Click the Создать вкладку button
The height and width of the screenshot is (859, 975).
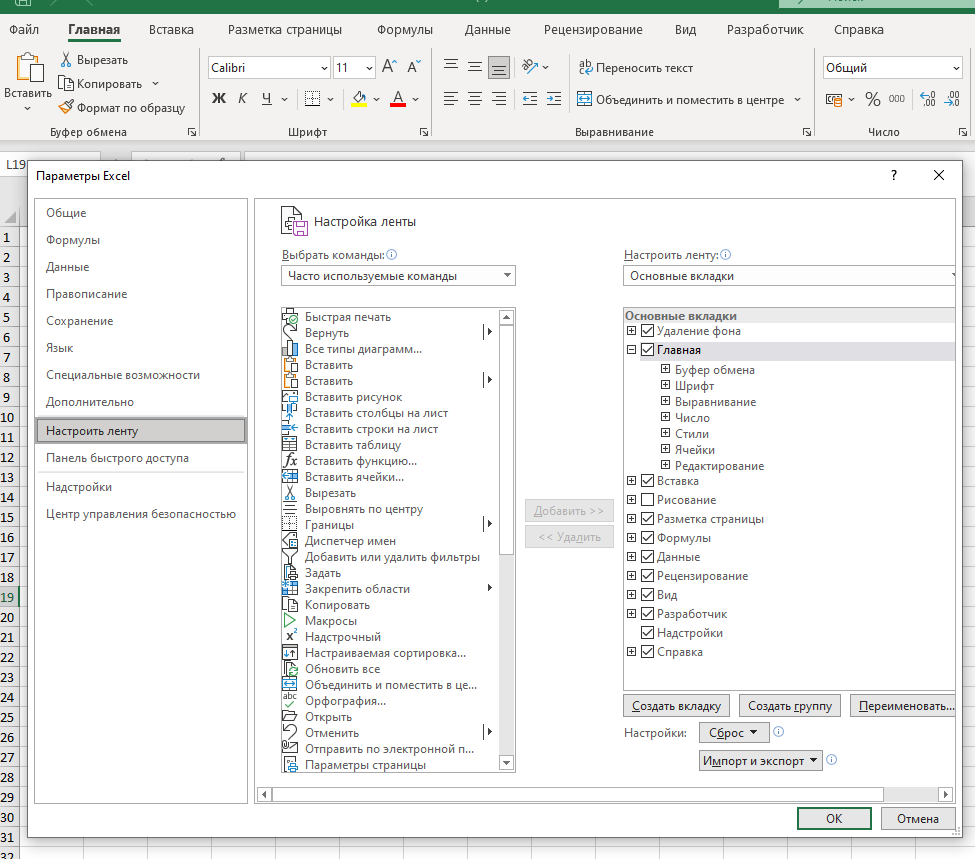click(677, 706)
